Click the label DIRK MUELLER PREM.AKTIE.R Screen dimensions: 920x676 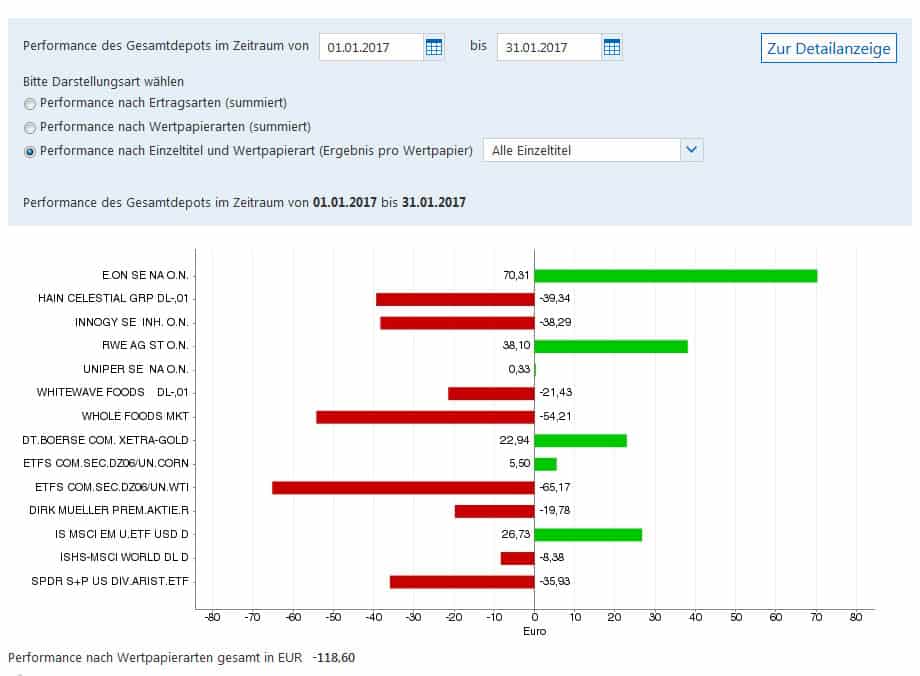(109, 511)
